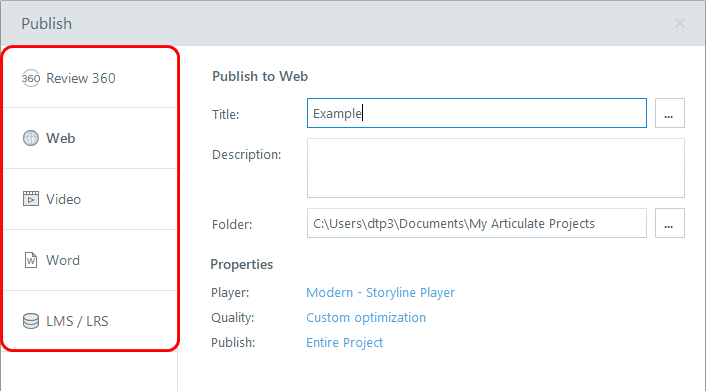Open the Modern - Storyline Player link
The height and width of the screenshot is (391, 706).
[x=380, y=292]
